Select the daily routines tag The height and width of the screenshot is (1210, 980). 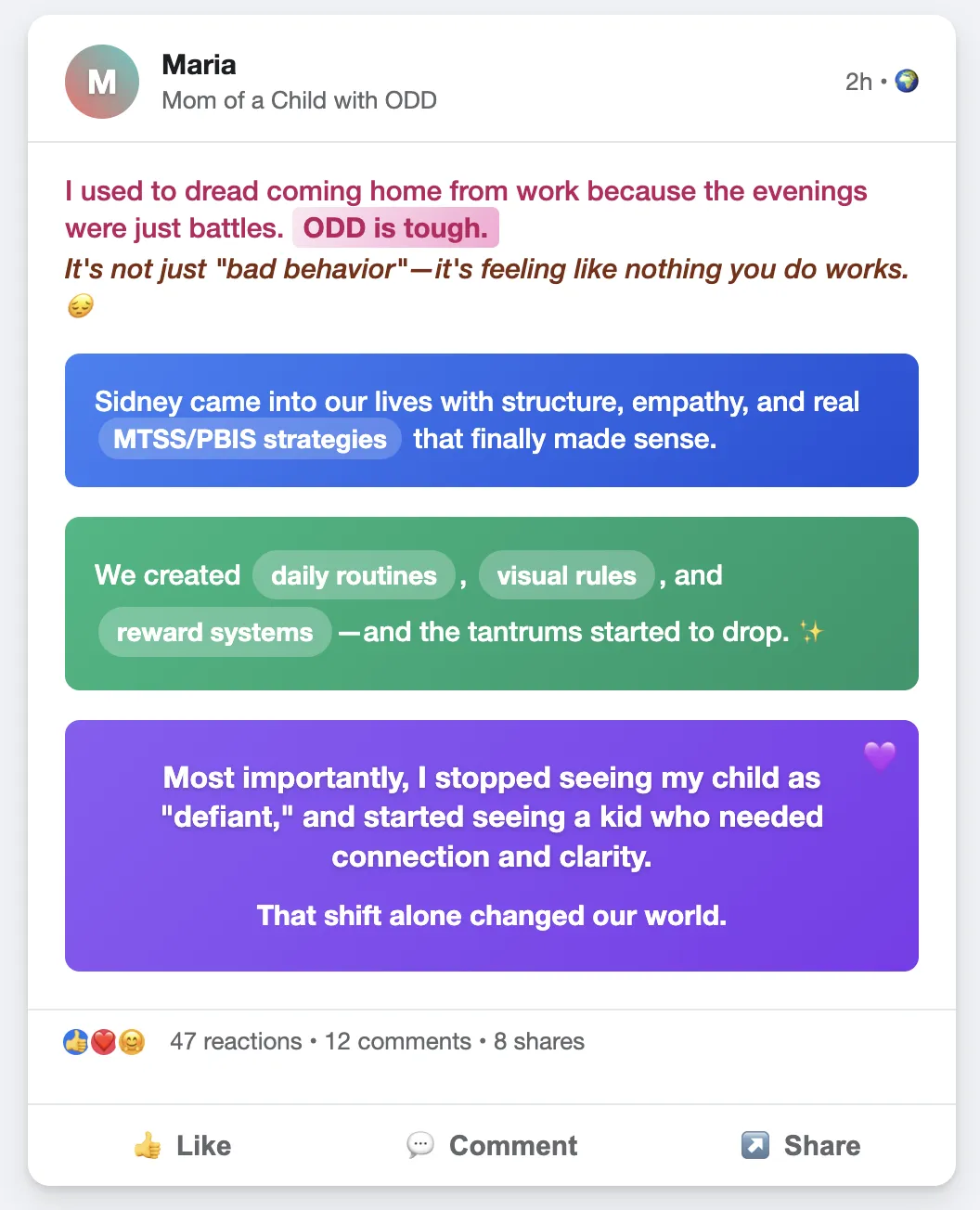(x=354, y=575)
